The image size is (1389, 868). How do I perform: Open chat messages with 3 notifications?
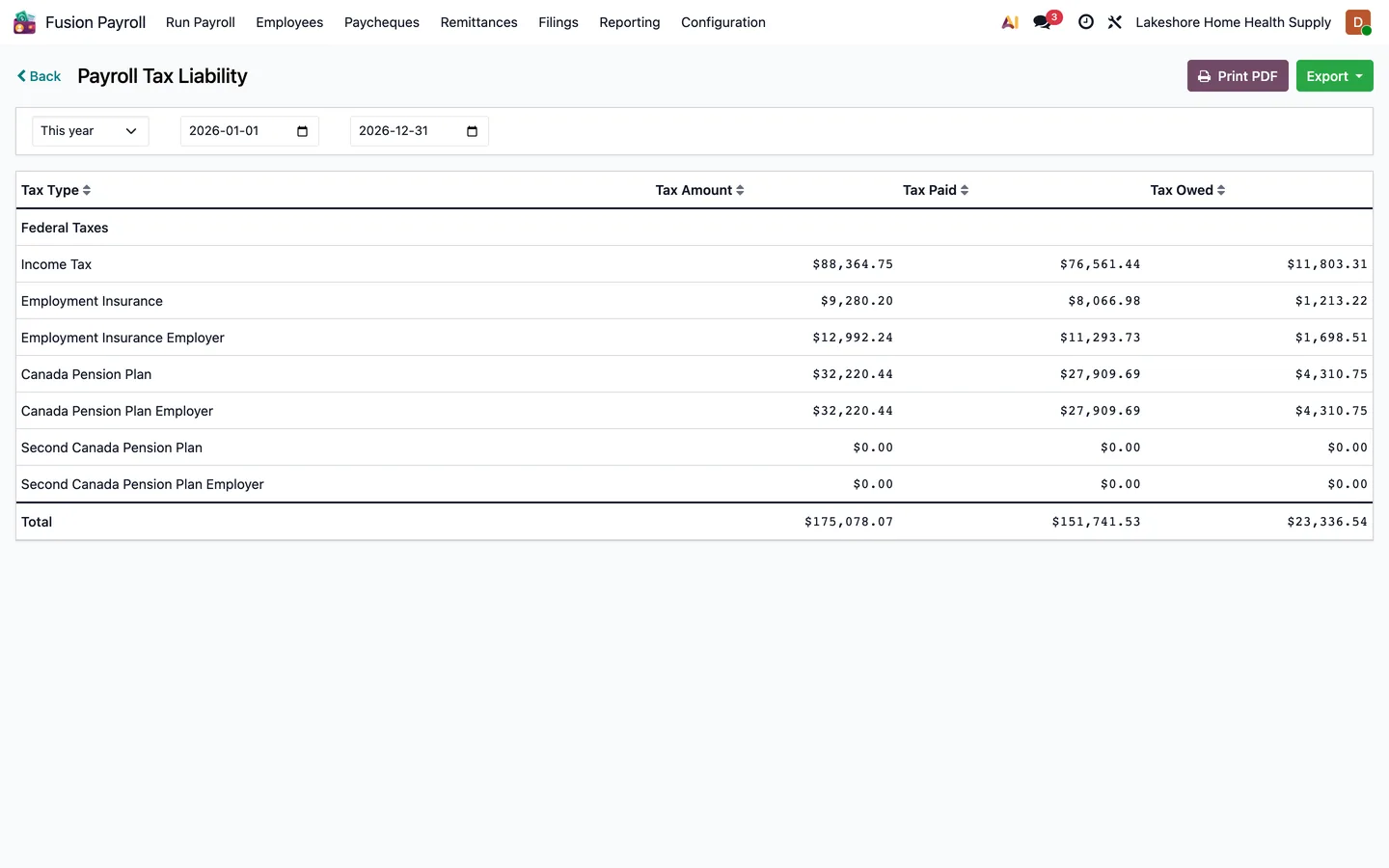point(1046,21)
